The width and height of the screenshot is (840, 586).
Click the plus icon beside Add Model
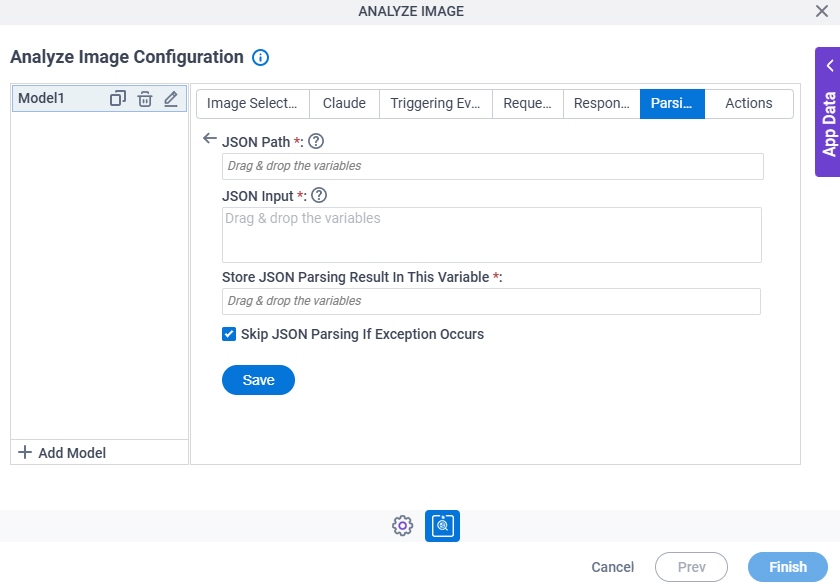click(x=25, y=453)
